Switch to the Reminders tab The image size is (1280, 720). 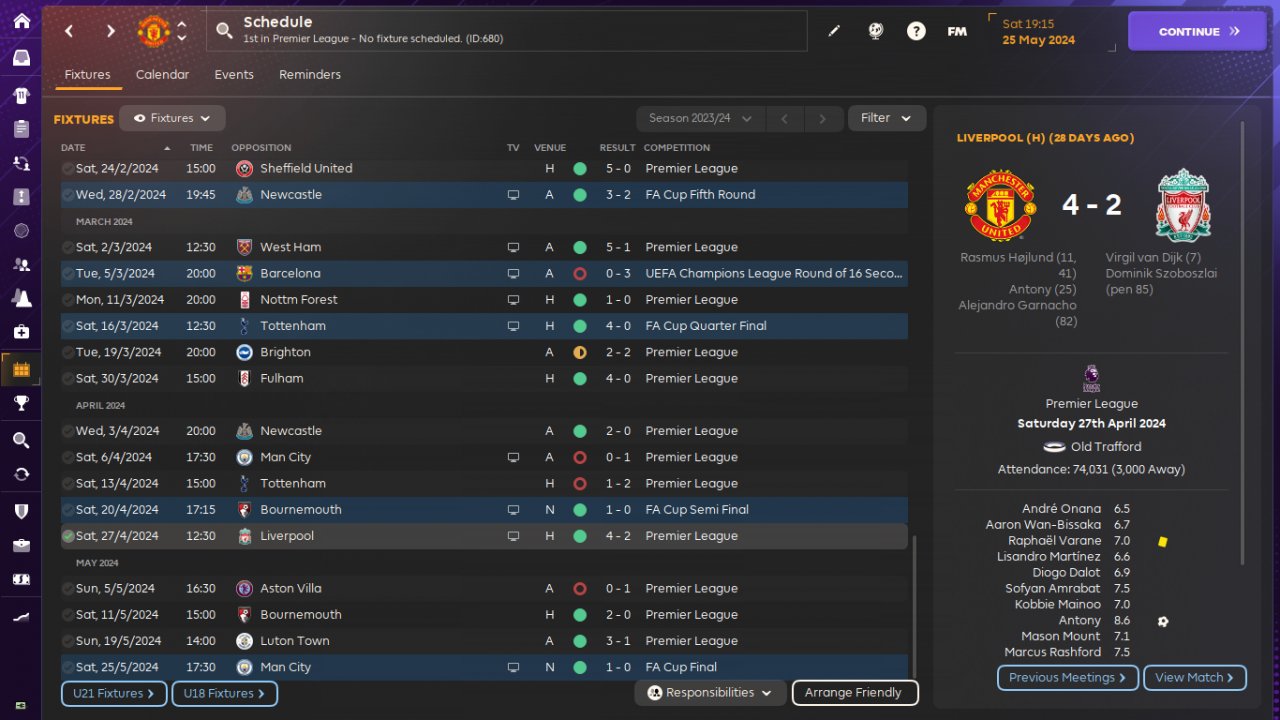310,75
